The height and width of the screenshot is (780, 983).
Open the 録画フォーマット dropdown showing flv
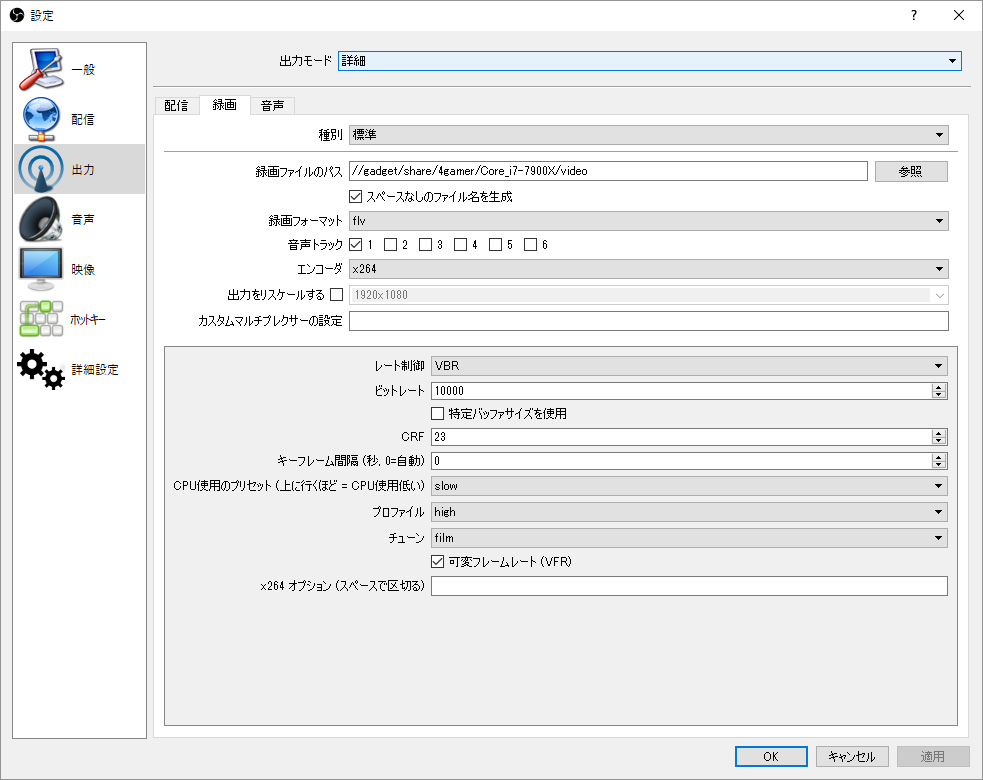(648, 221)
